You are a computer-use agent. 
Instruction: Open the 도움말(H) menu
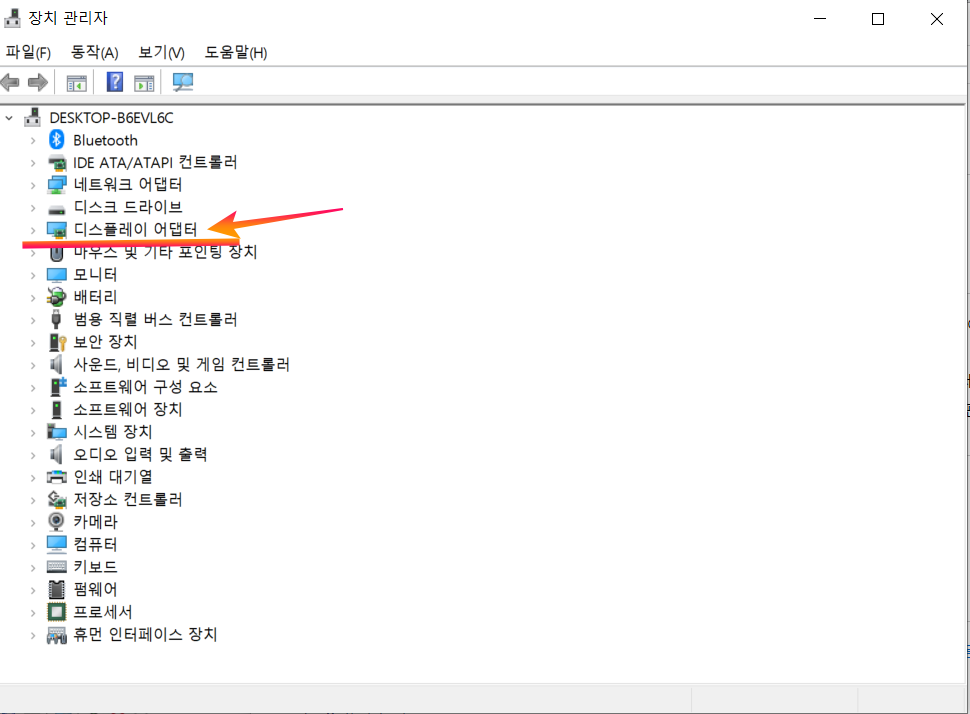click(x=236, y=53)
